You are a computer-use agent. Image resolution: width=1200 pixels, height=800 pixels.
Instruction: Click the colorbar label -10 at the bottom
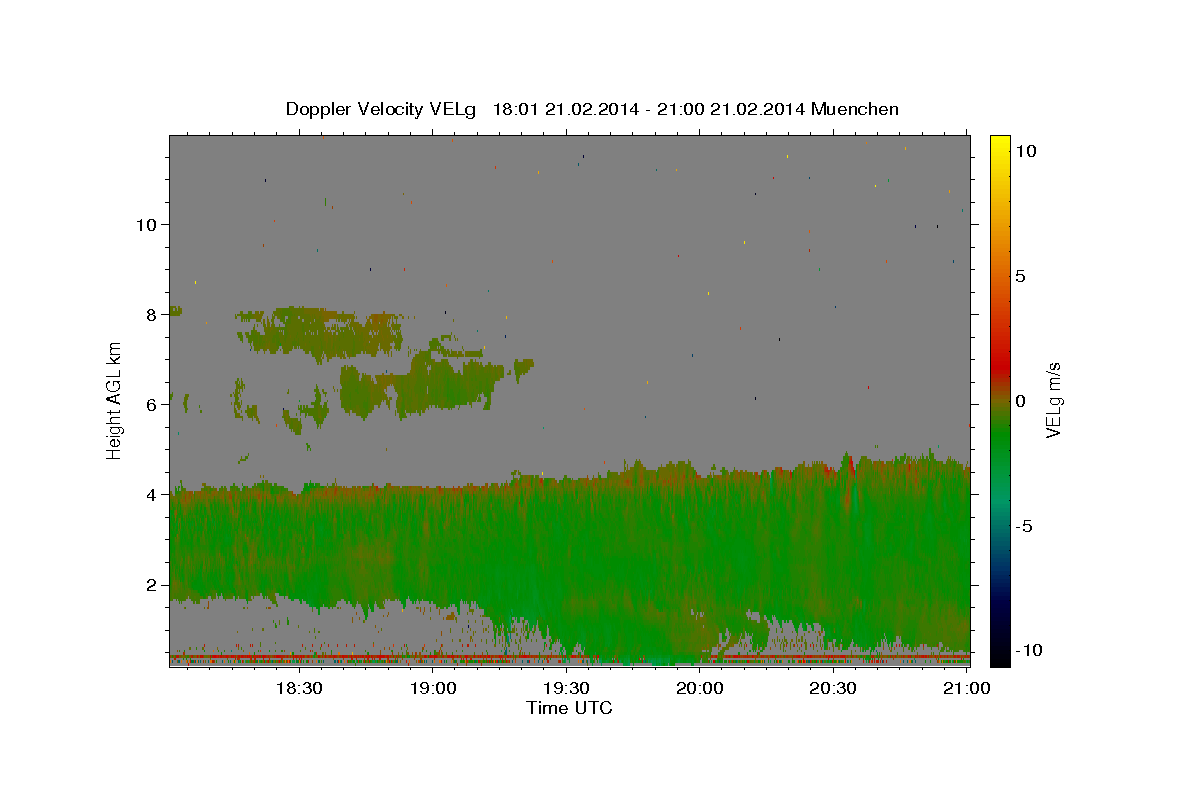pos(1027,650)
